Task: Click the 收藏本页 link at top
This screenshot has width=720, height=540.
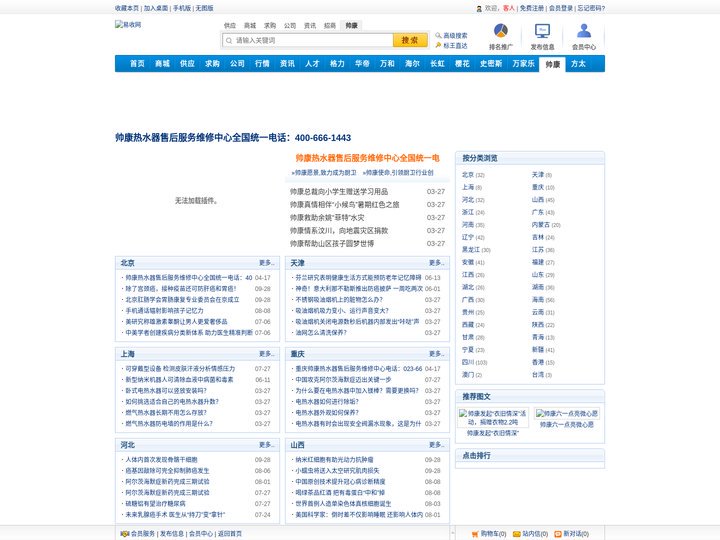Action: (127, 8)
